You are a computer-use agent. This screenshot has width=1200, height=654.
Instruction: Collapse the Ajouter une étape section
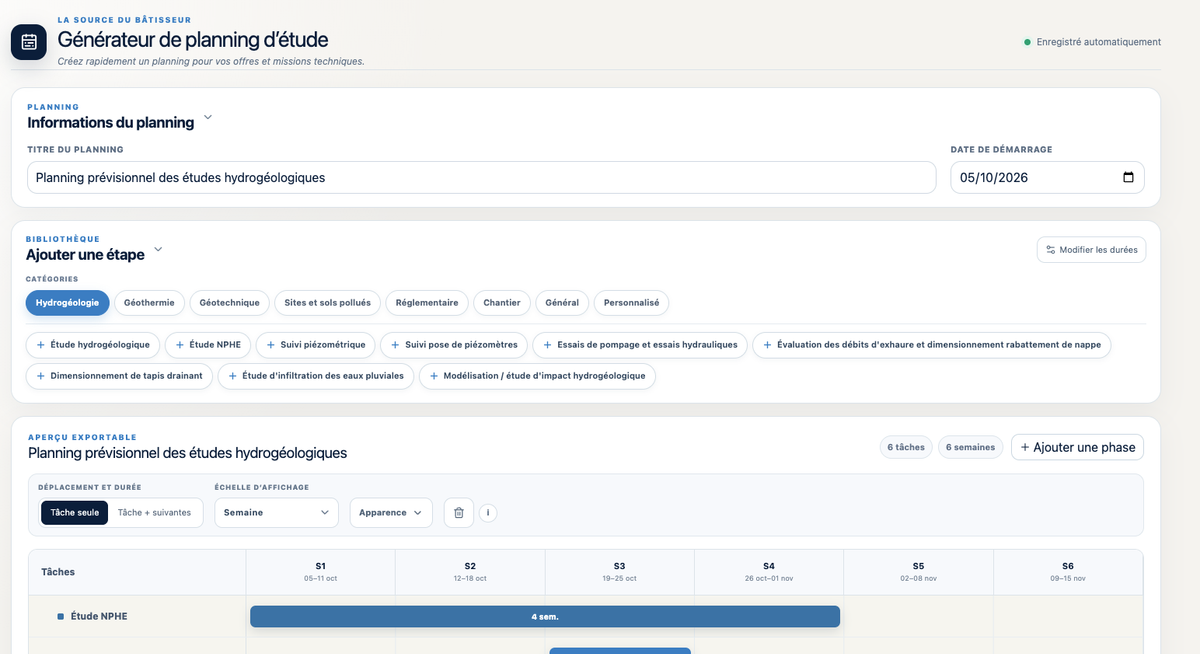pyautogui.click(x=158, y=249)
